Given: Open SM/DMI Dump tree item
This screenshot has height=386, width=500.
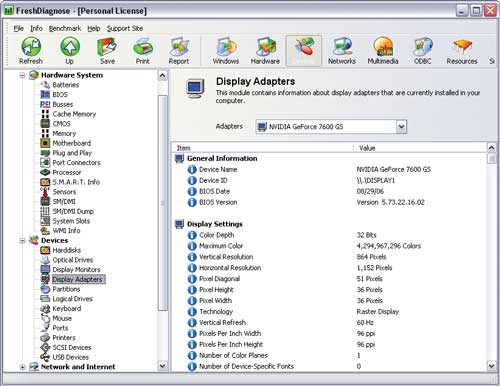Looking at the screenshot, I should tap(73, 211).
